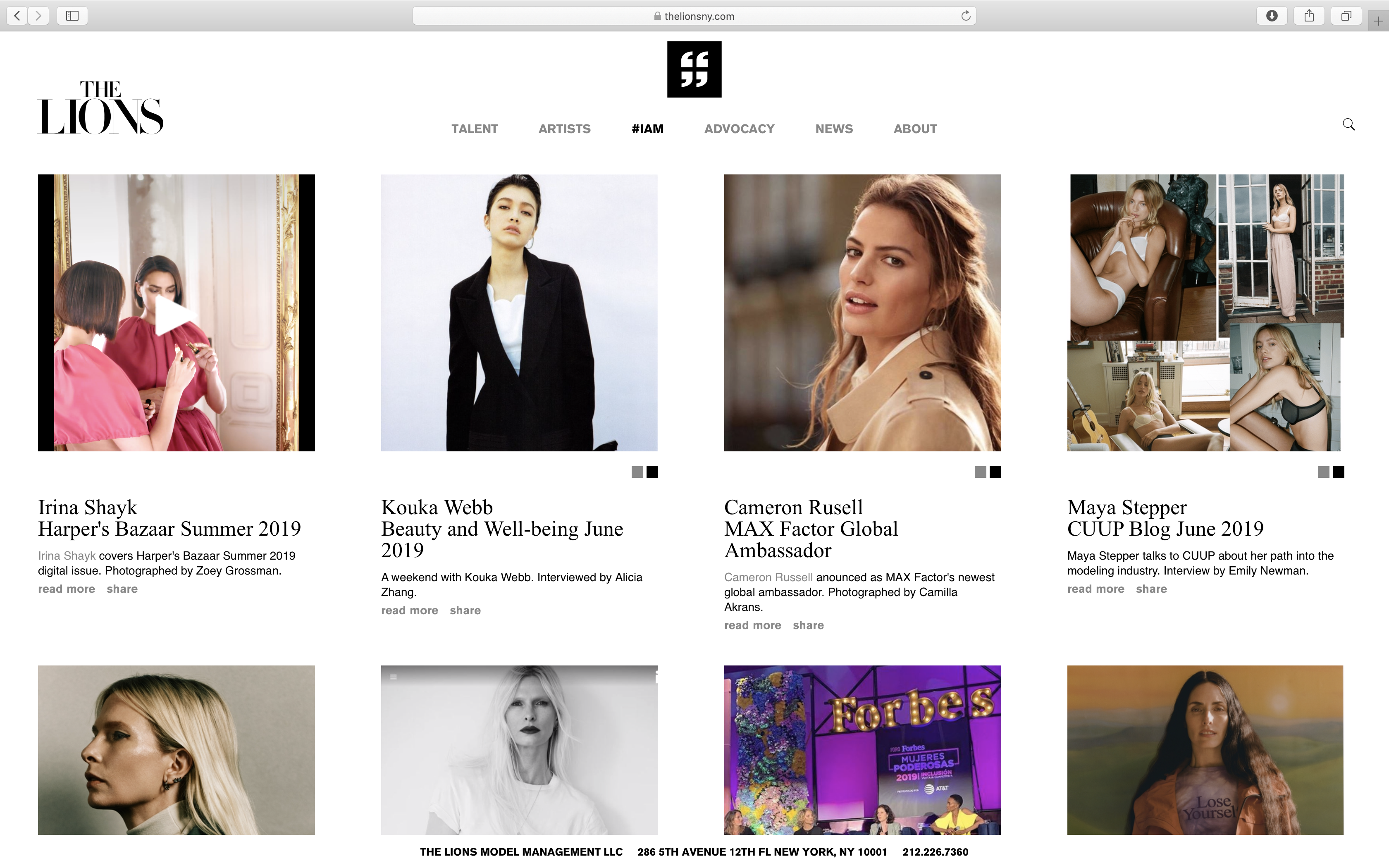Switch to second slide under Kouka Webb image
The image size is (1389, 868).
point(652,472)
